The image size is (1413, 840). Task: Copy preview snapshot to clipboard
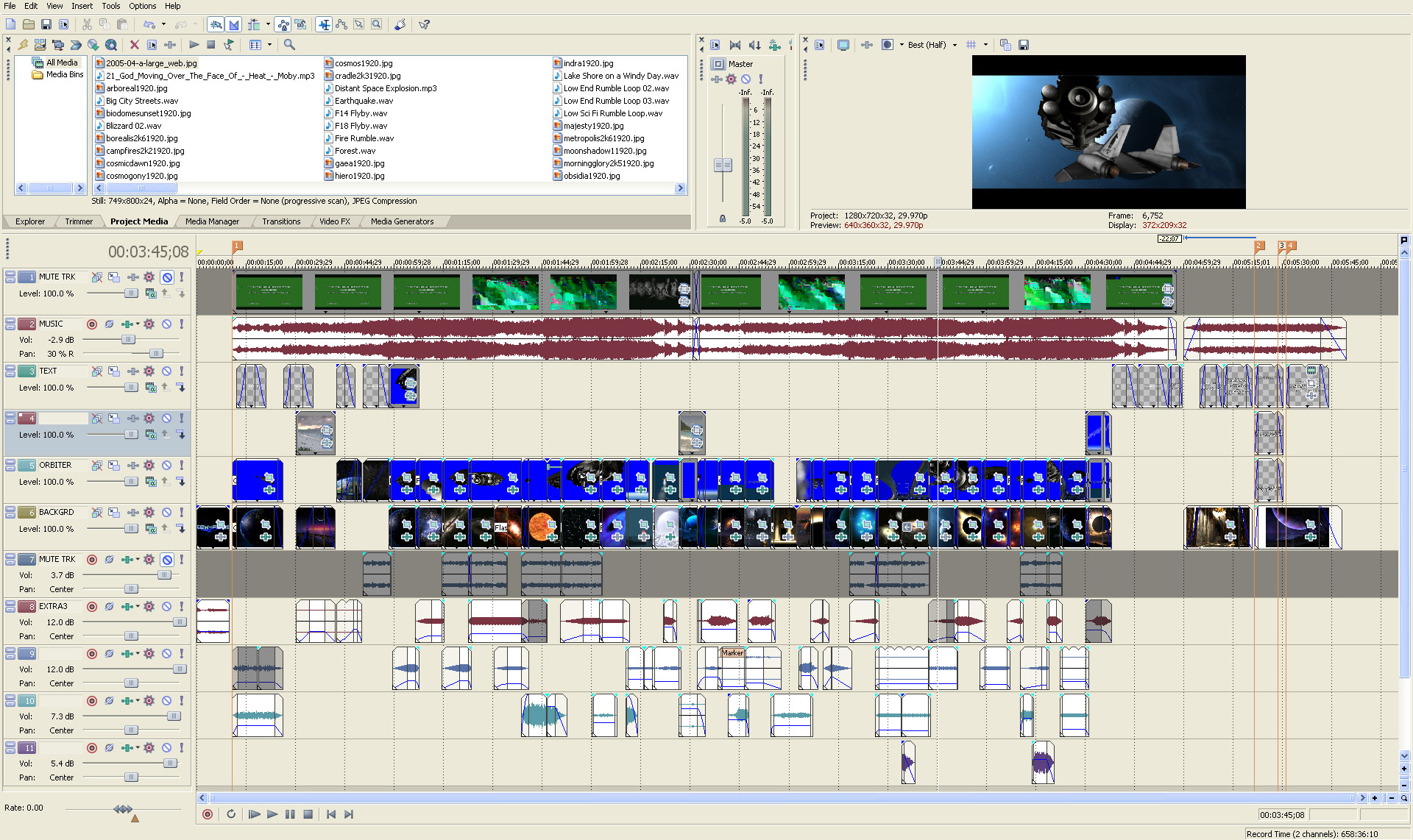(x=1005, y=45)
